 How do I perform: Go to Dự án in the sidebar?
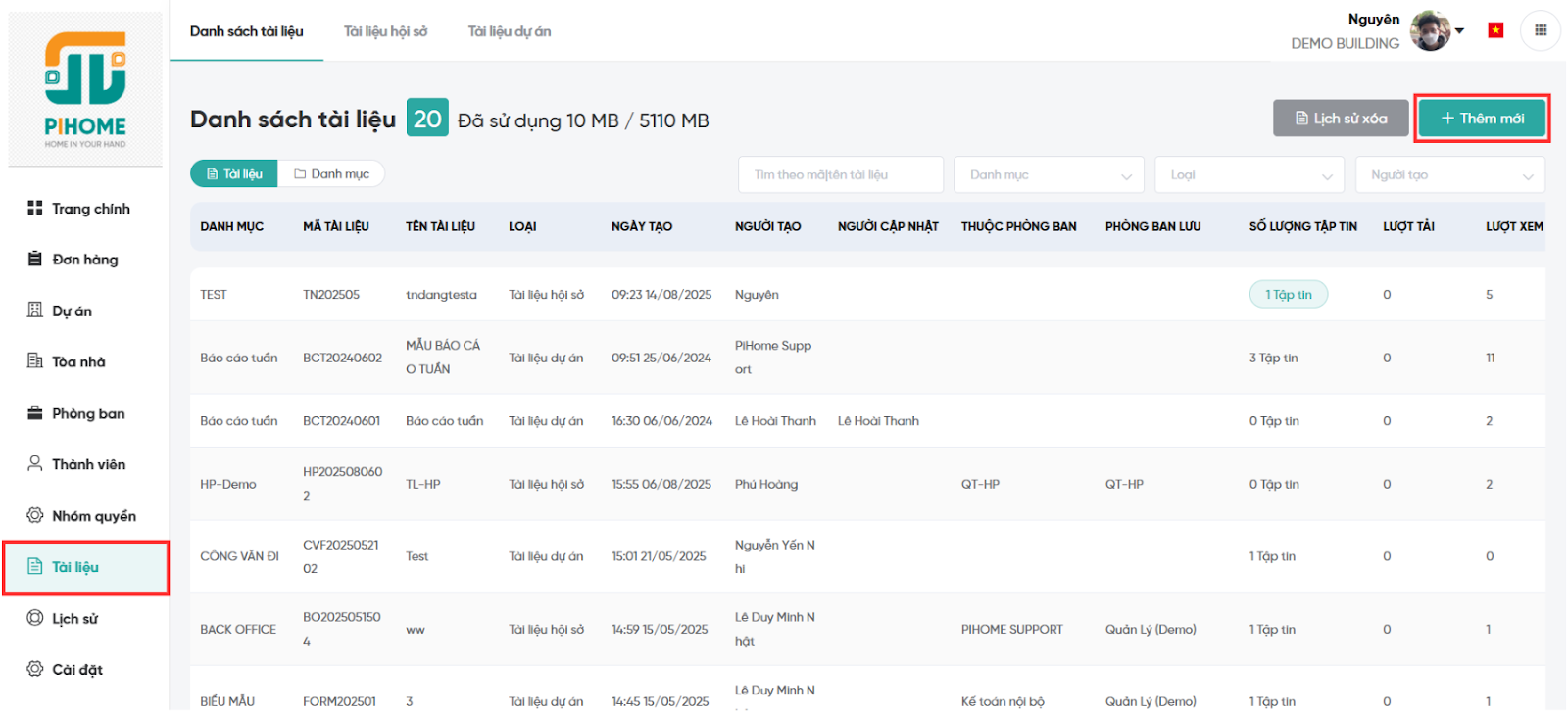click(72, 311)
